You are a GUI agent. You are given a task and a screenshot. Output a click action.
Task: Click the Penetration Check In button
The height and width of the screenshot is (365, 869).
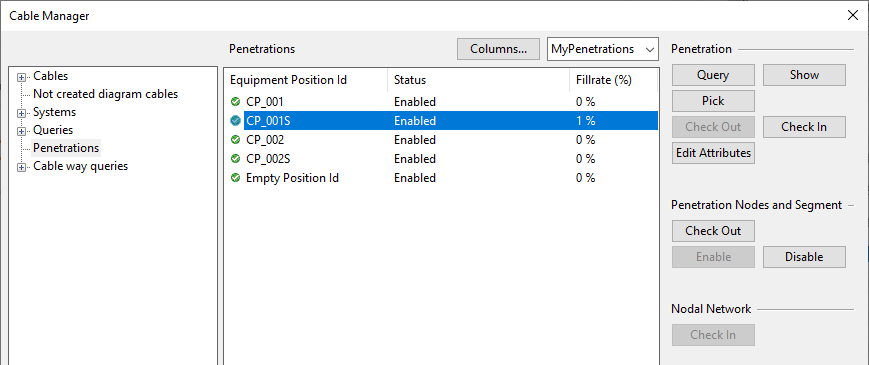(804, 127)
